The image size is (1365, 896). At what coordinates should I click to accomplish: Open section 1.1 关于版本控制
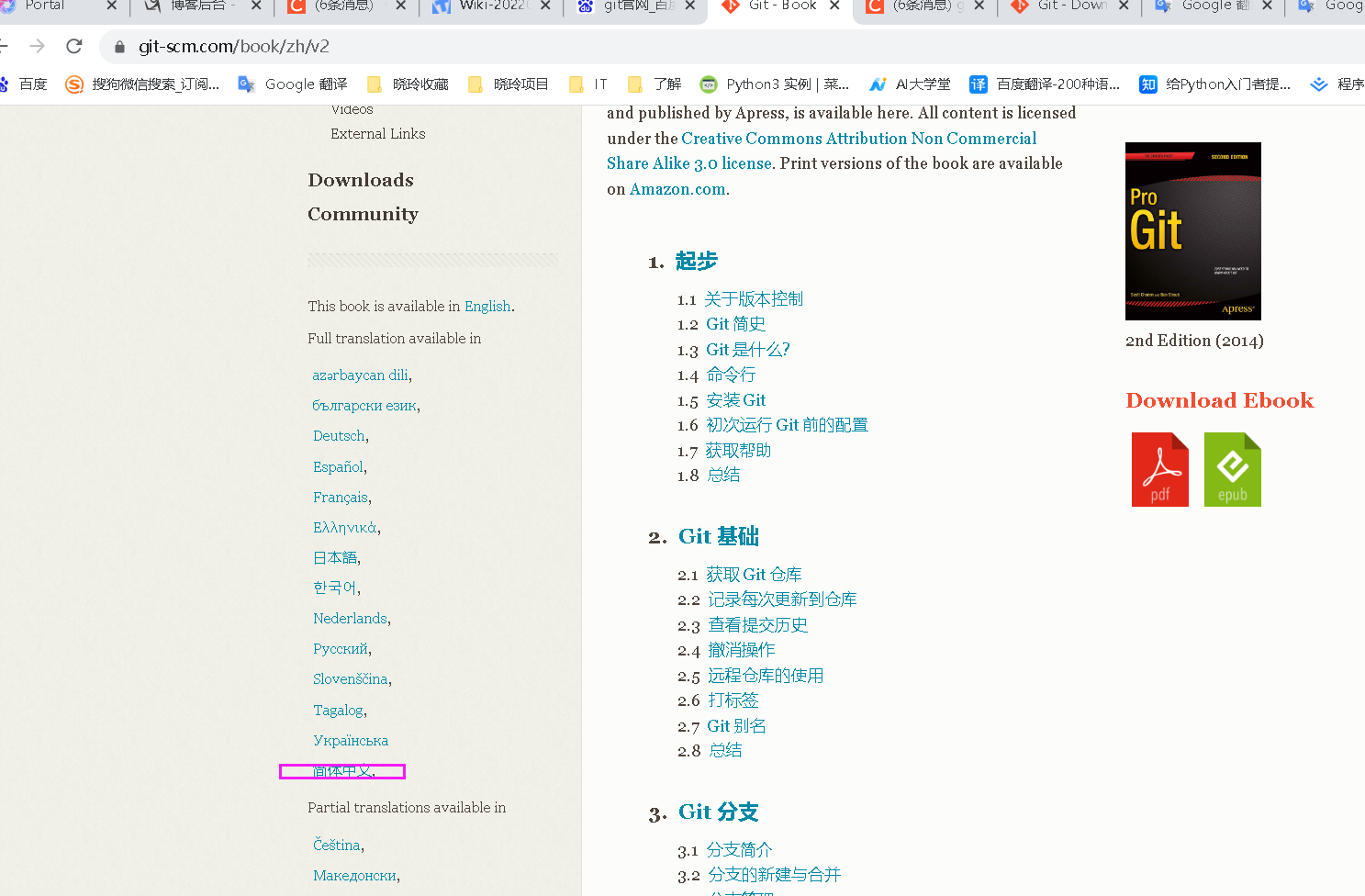tap(754, 299)
